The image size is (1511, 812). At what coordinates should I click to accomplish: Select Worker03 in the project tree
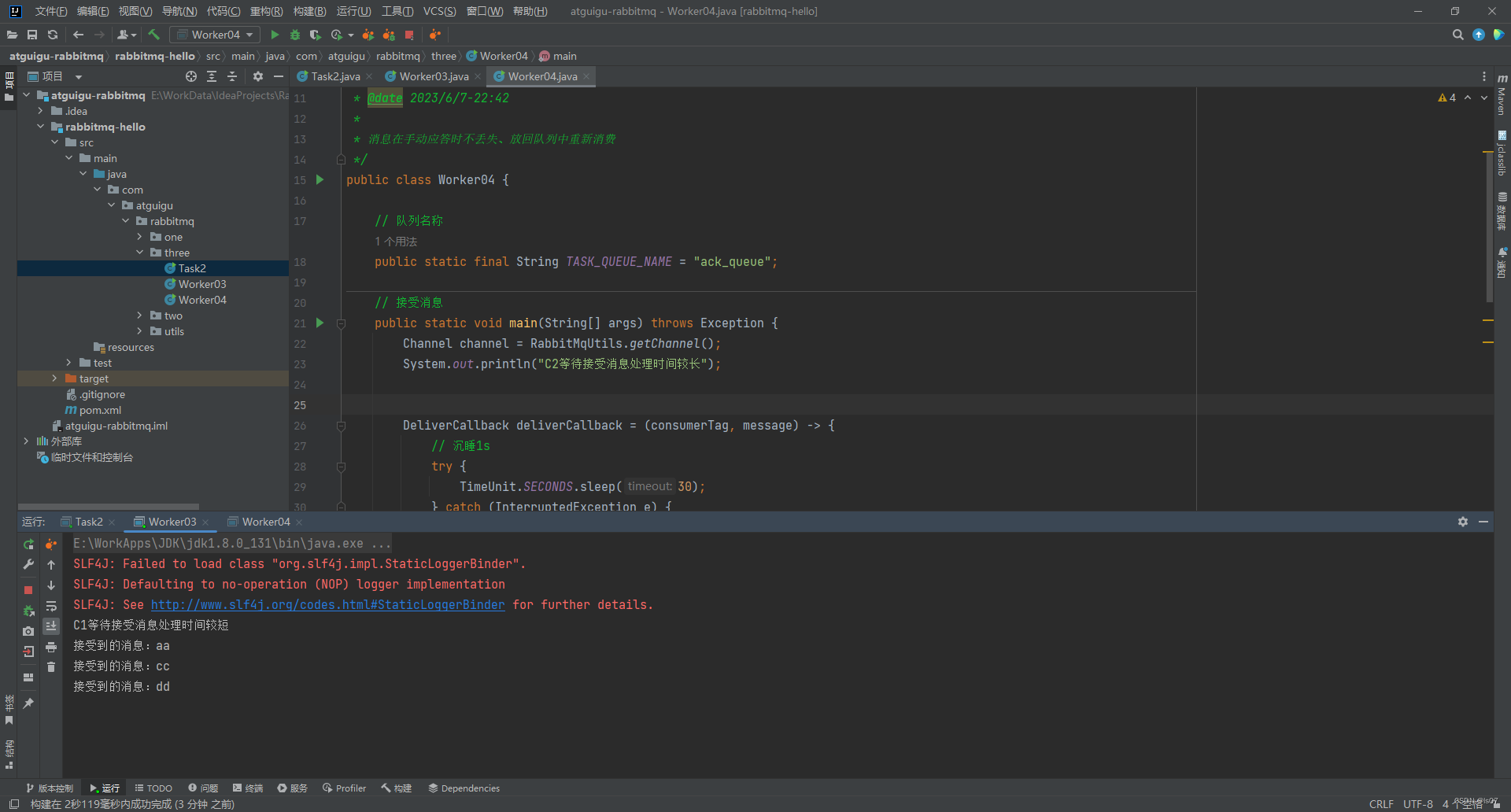[202, 284]
